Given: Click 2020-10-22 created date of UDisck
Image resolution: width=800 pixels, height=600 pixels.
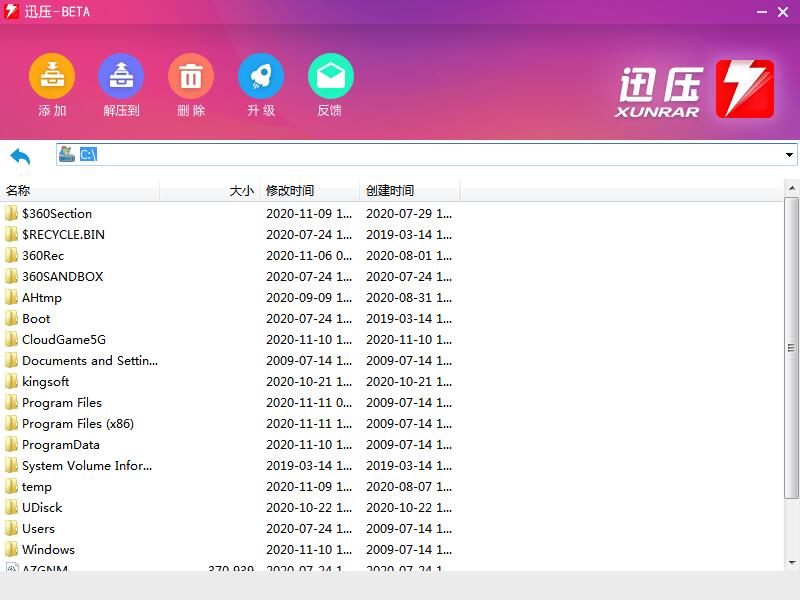Looking at the screenshot, I should pyautogui.click(x=409, y=507).
